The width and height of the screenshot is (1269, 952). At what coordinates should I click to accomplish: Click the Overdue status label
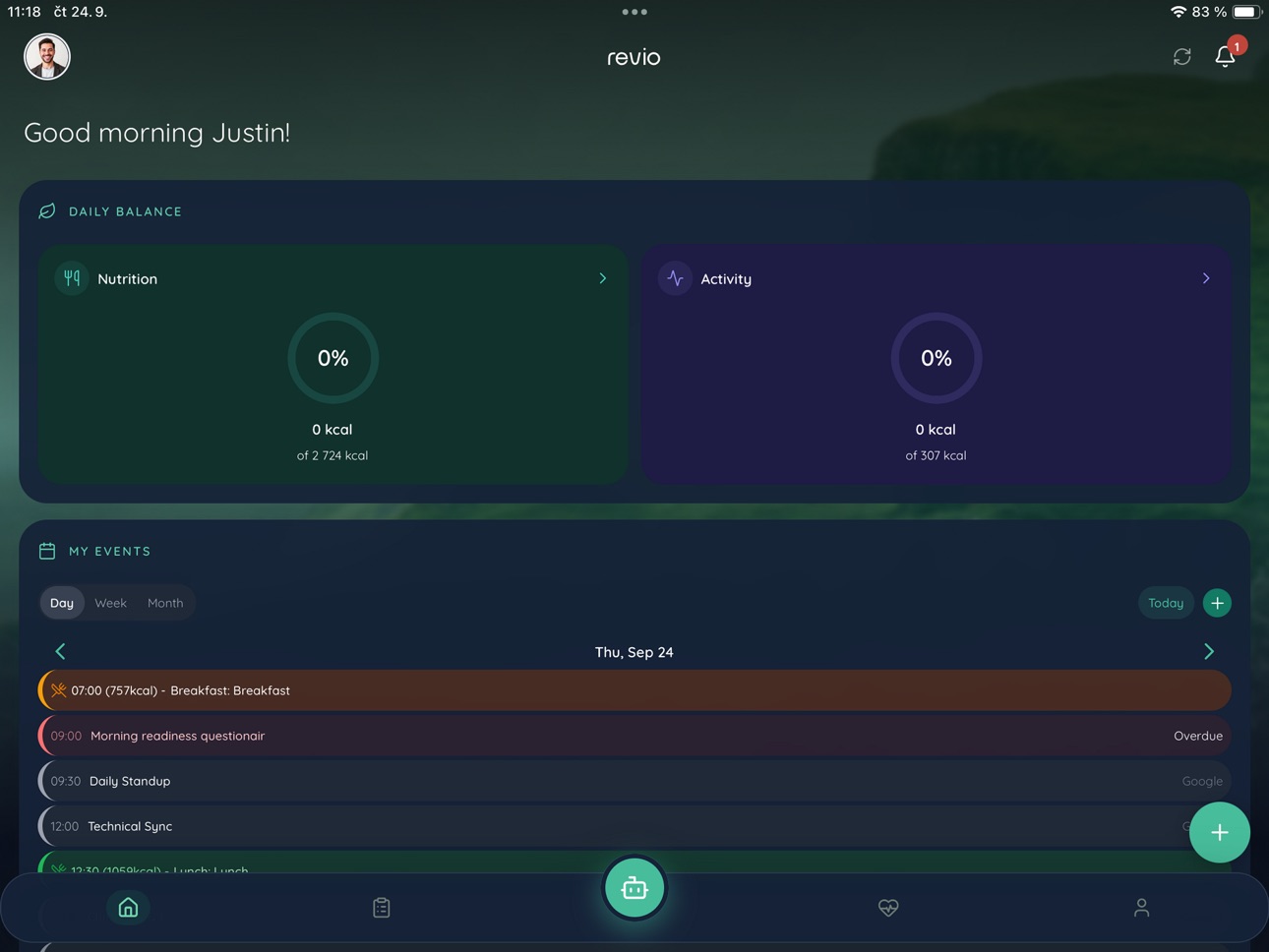(x=1198, y=736)
